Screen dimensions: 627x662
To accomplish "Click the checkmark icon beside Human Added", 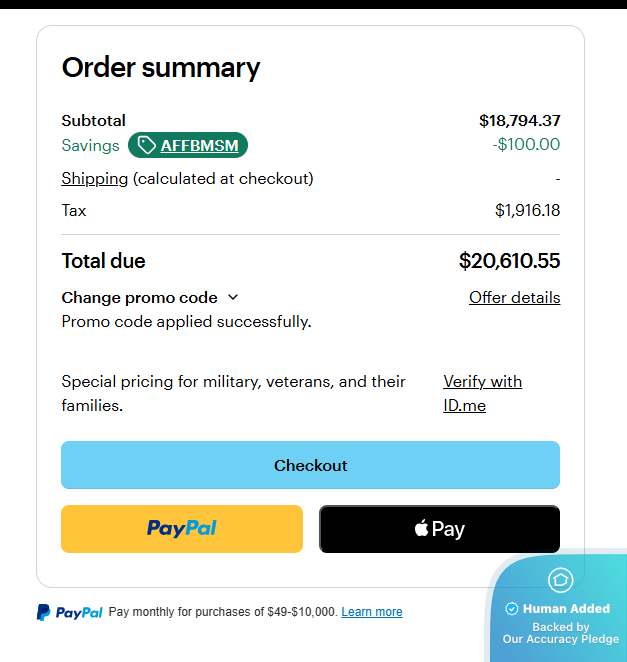I will [512, 608].
